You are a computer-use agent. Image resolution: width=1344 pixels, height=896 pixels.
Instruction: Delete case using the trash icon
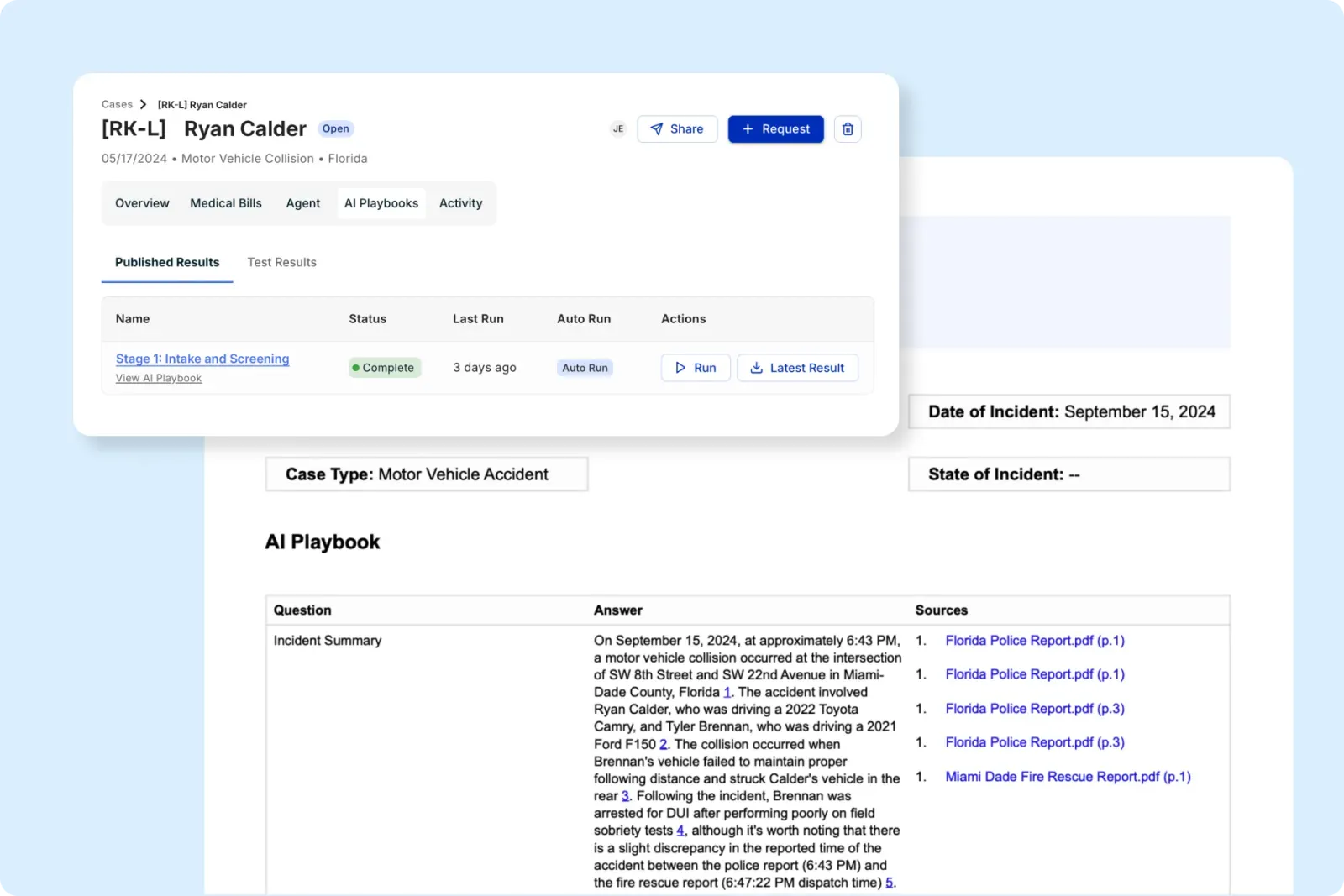pyautogui.click(x=848, y=129)
